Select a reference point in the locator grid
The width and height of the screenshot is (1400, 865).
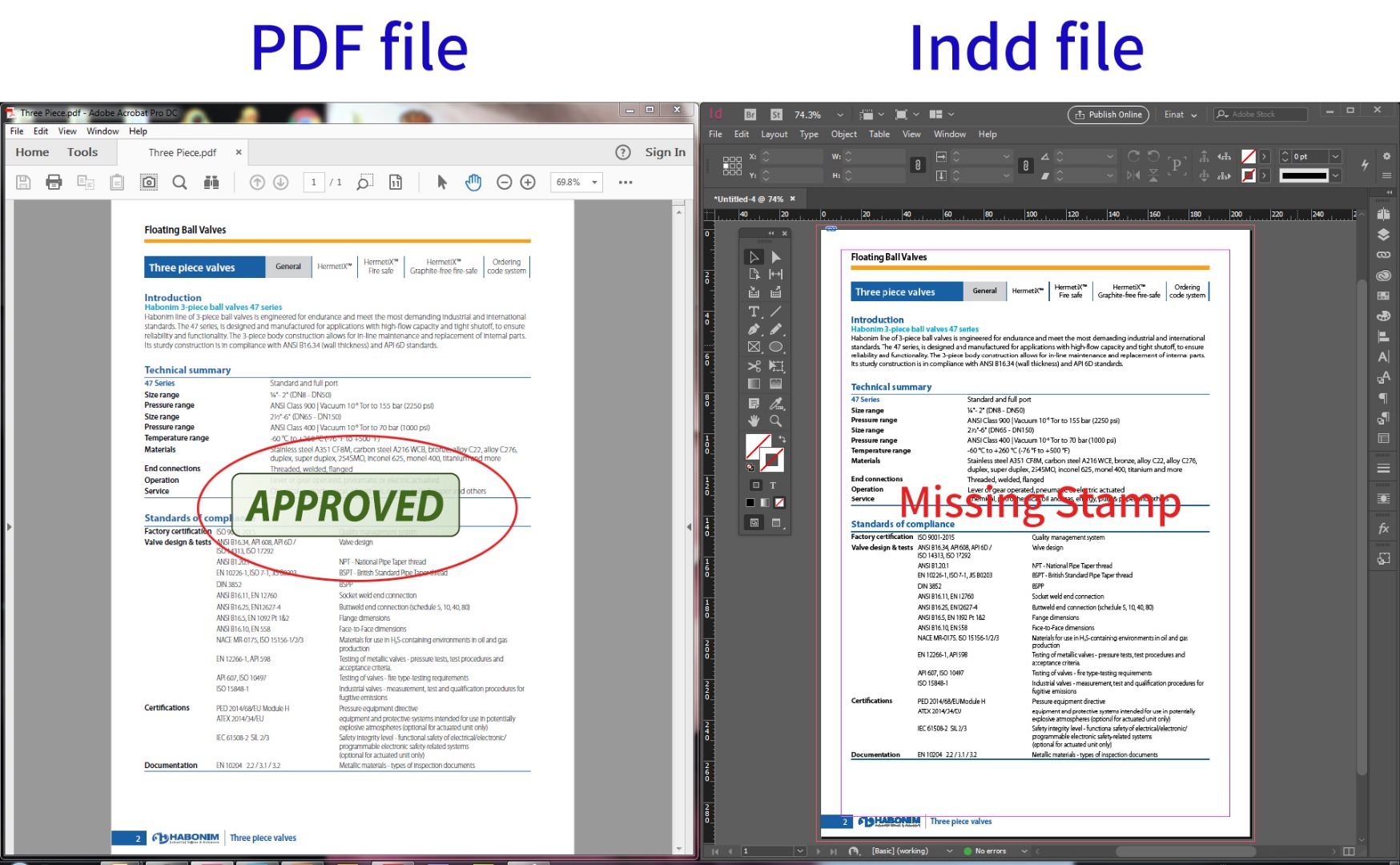(x=732, y=165)
